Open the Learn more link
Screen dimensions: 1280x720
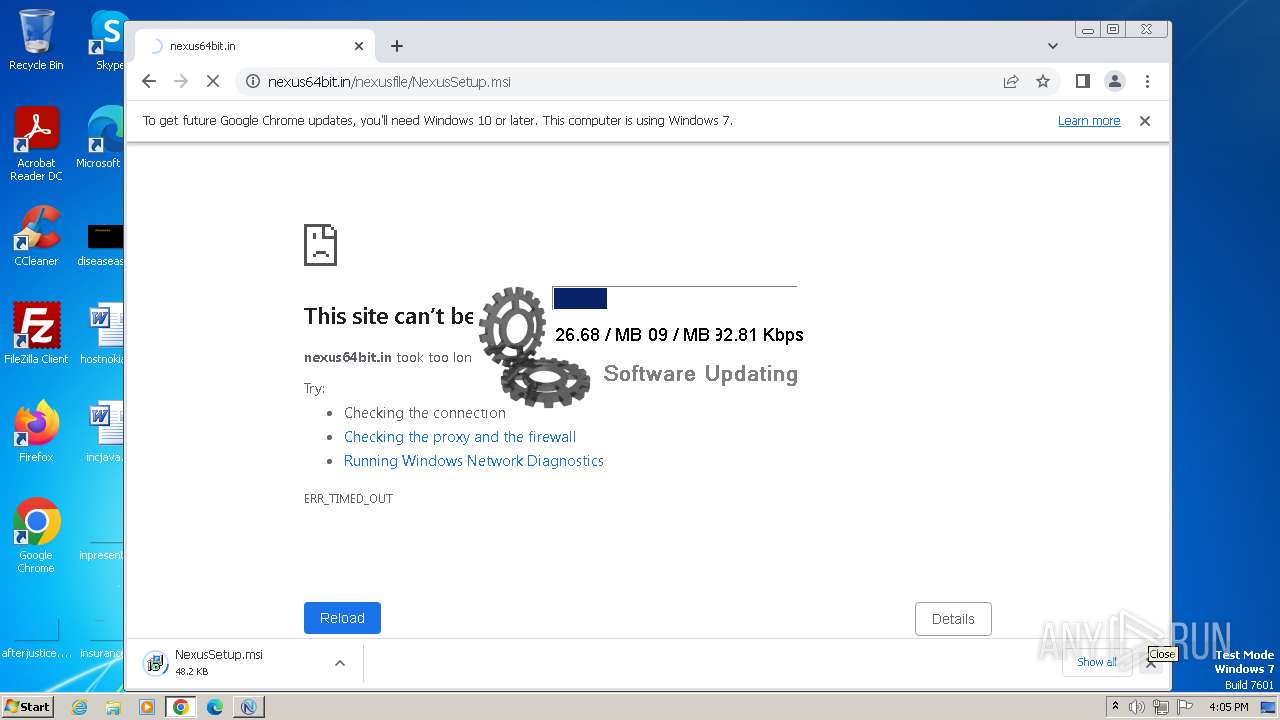click(x=1089, y=121)
